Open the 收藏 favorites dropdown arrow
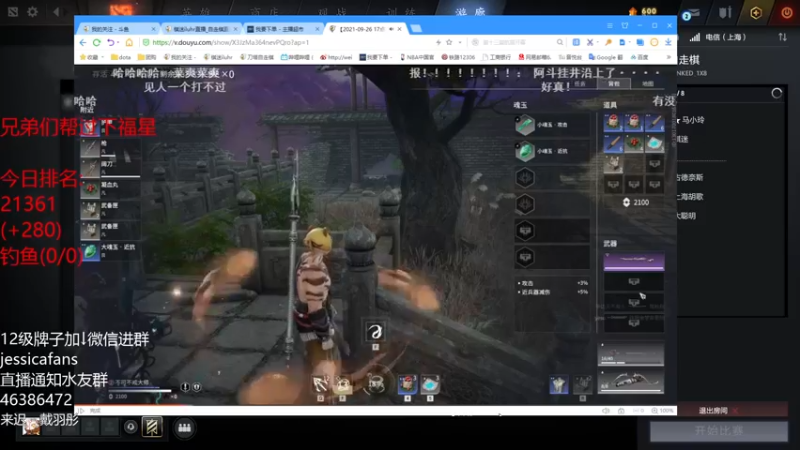This screenshot has width=800, height=450. [x=103, y=57]
